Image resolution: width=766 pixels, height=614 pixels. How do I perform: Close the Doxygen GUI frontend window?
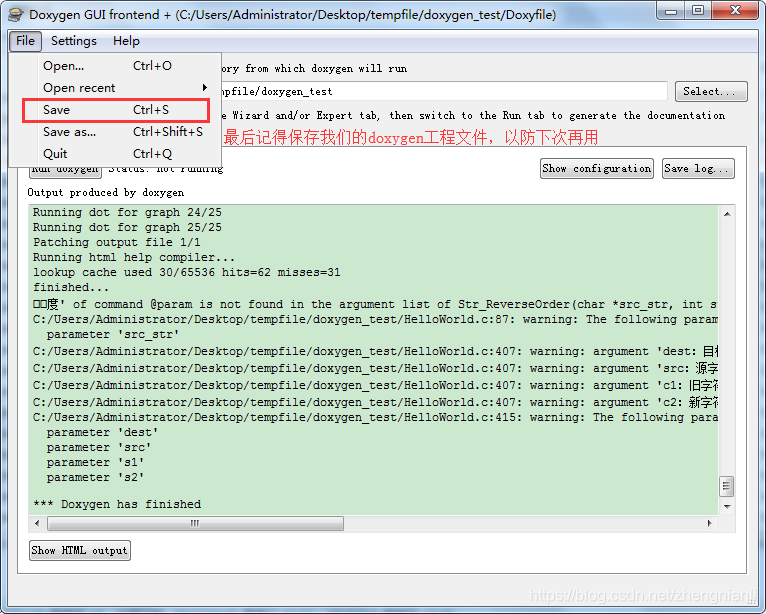pyautogui.click(x=736, y=11)
